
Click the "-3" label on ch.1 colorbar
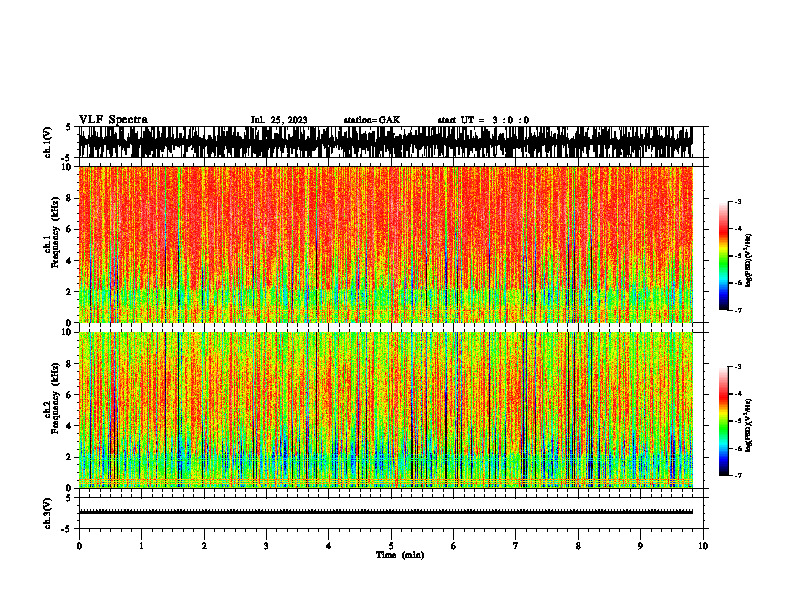[x=737, y=202]
